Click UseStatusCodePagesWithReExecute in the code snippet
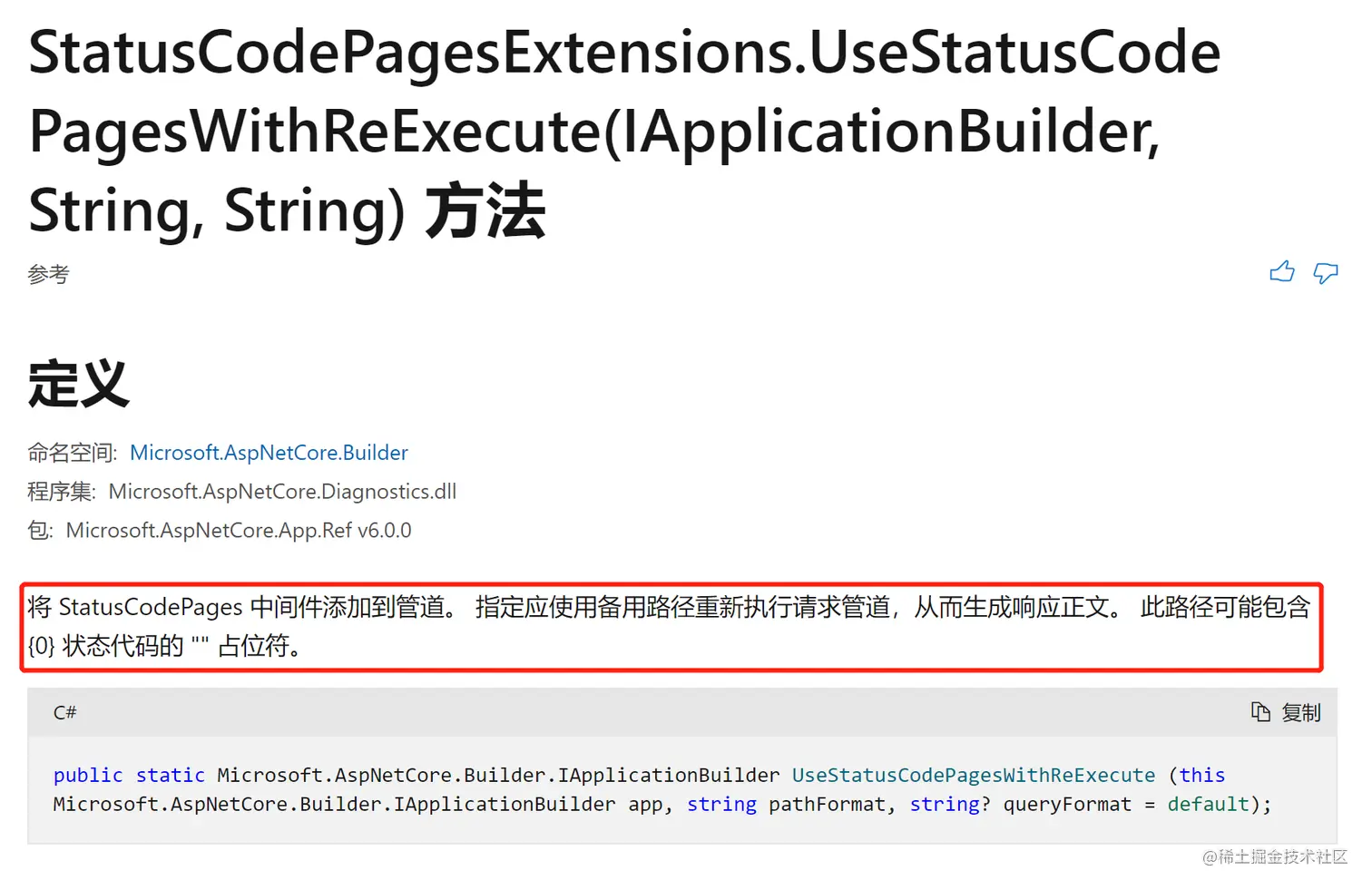Viewport: 1372px width, 890px height. tap(974, 776)
